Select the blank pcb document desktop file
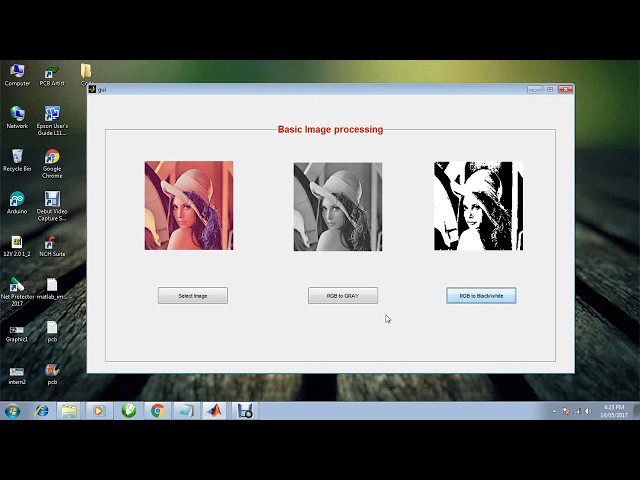Viewport: 640px width, 480px height. 52,331
